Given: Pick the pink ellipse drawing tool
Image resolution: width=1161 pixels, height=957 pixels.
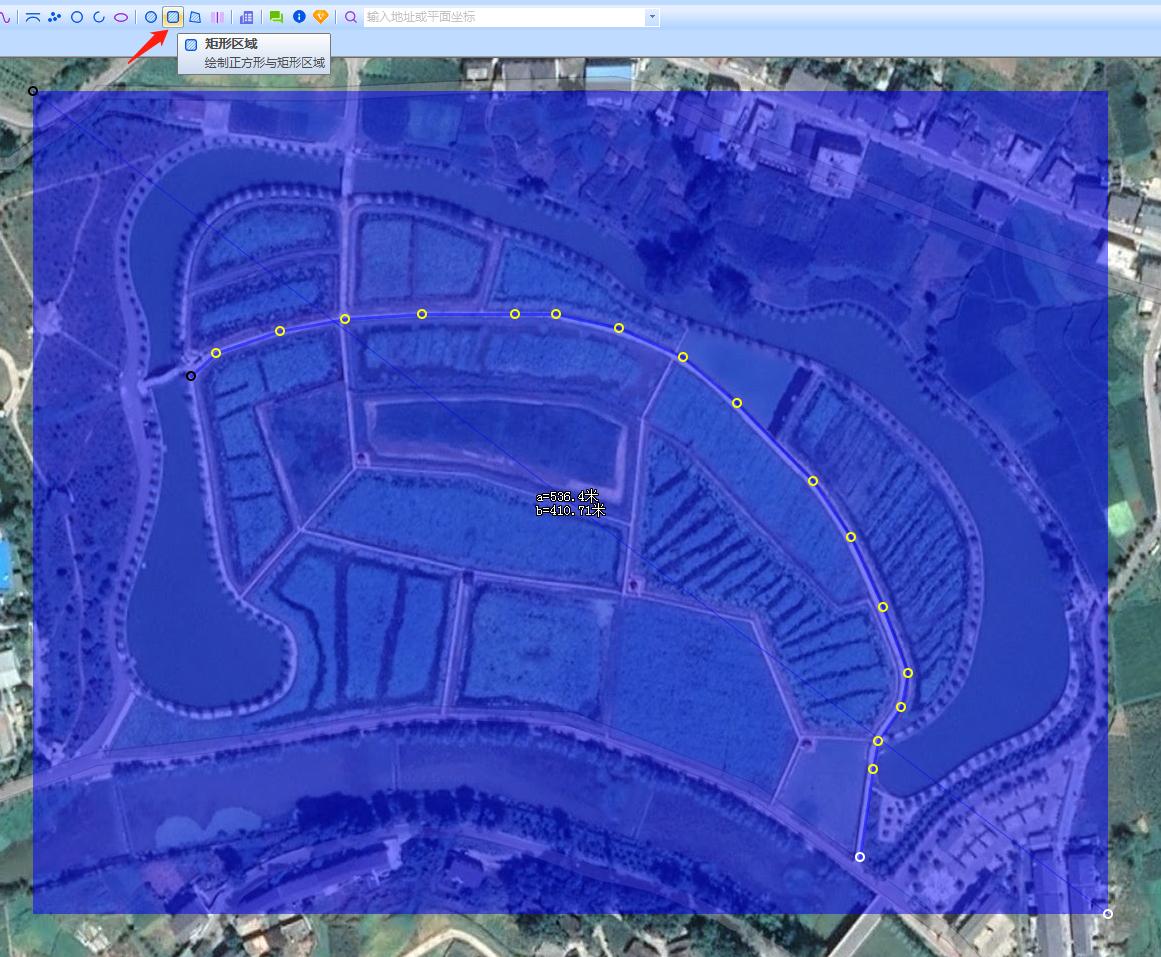Looking at the screenshot, I should [121, 17].
